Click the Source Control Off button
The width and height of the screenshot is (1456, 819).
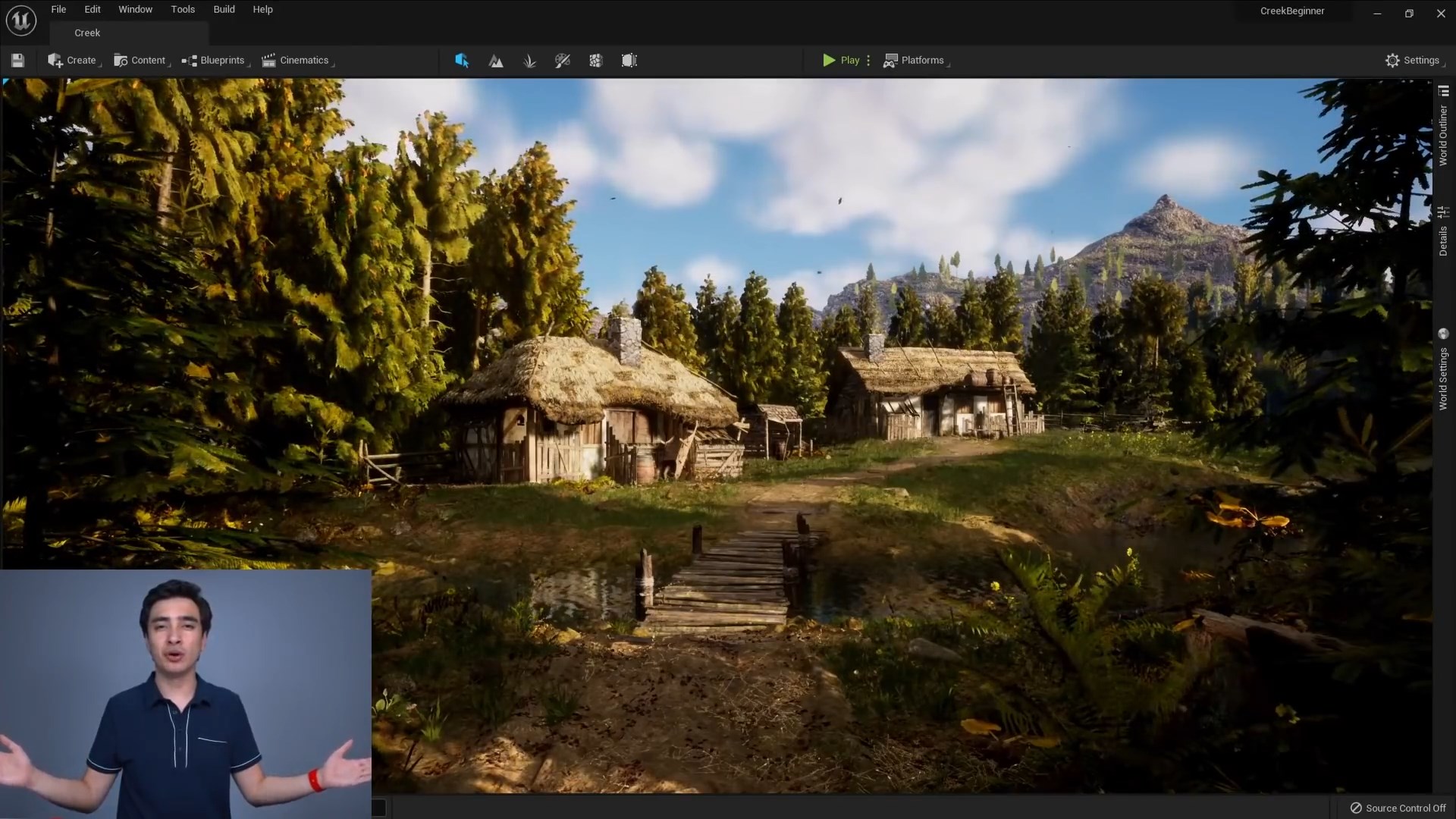(1398, 808)
